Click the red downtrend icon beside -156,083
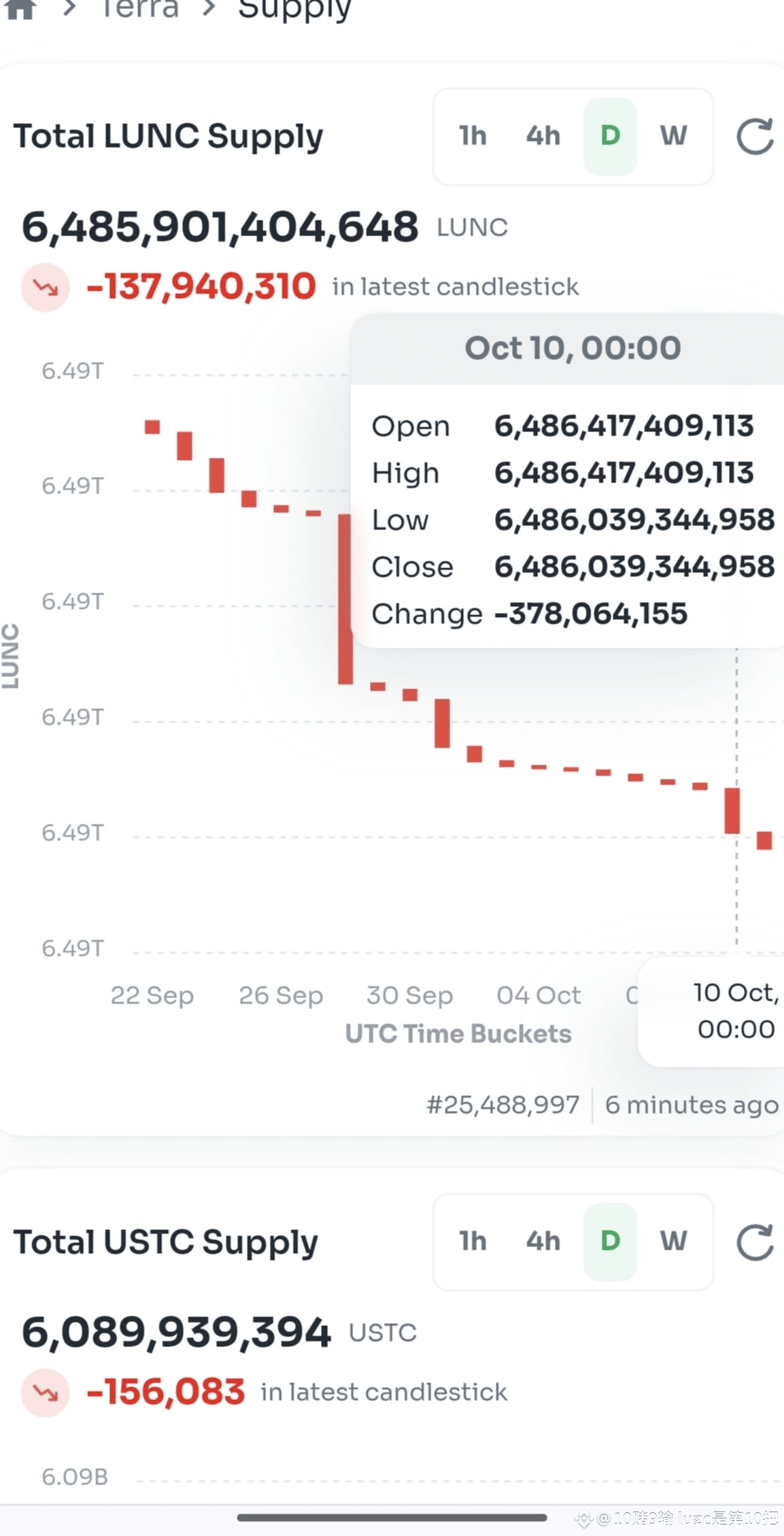The height and width of the screenshot is (1536, 784). (45, 1392)
